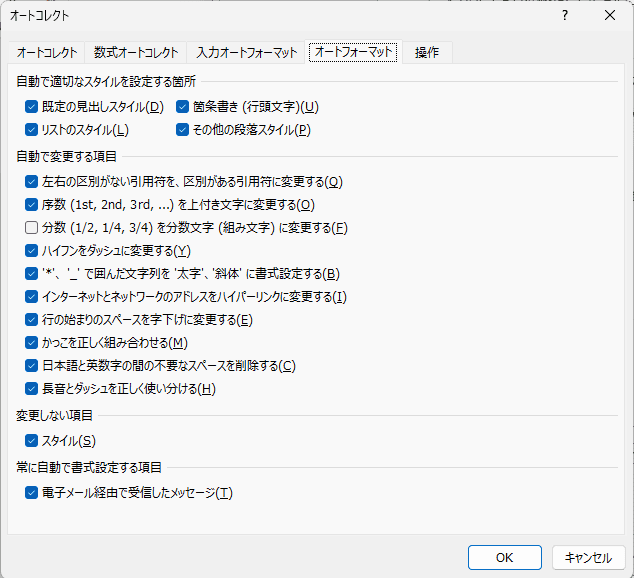
Task: Open the 操作 tab
Action: coord(427,53)
